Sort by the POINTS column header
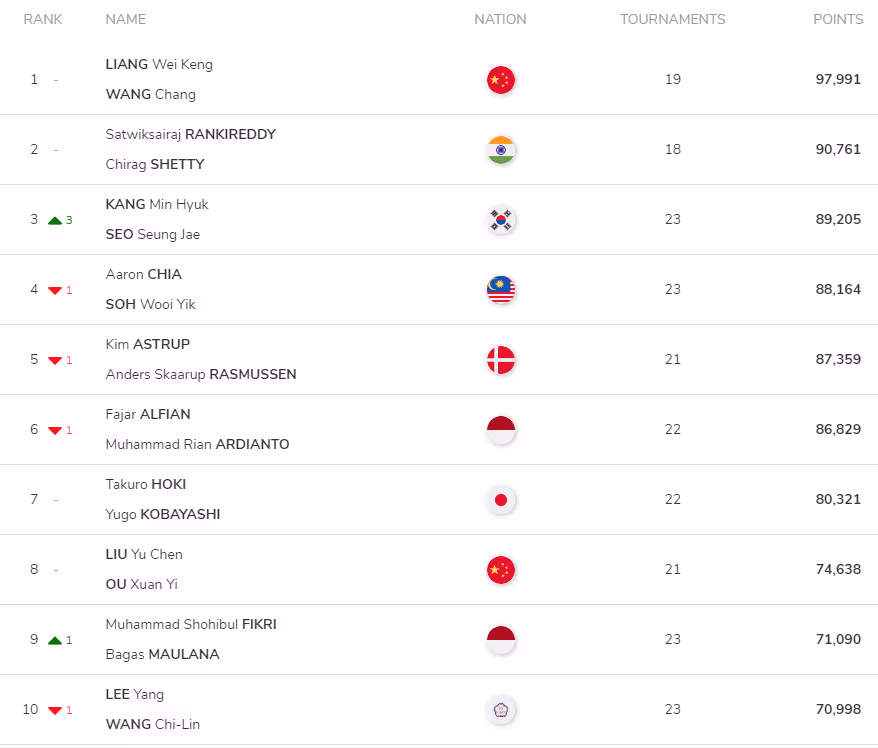878x748 pixels. [x=838, y=20]
